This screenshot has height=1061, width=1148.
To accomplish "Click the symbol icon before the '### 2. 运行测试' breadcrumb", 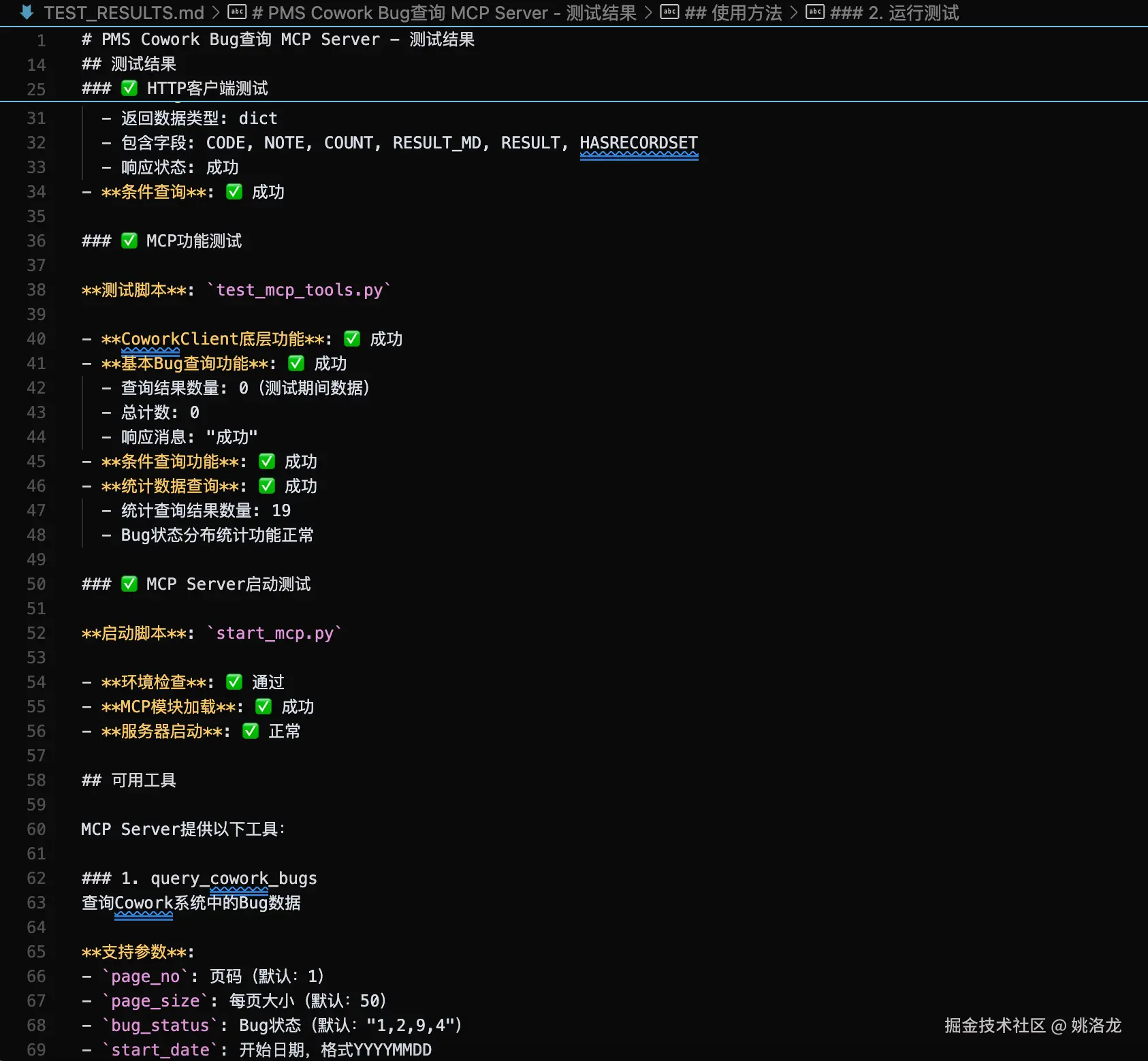I will pyautogui.click(x=815, y=12).
